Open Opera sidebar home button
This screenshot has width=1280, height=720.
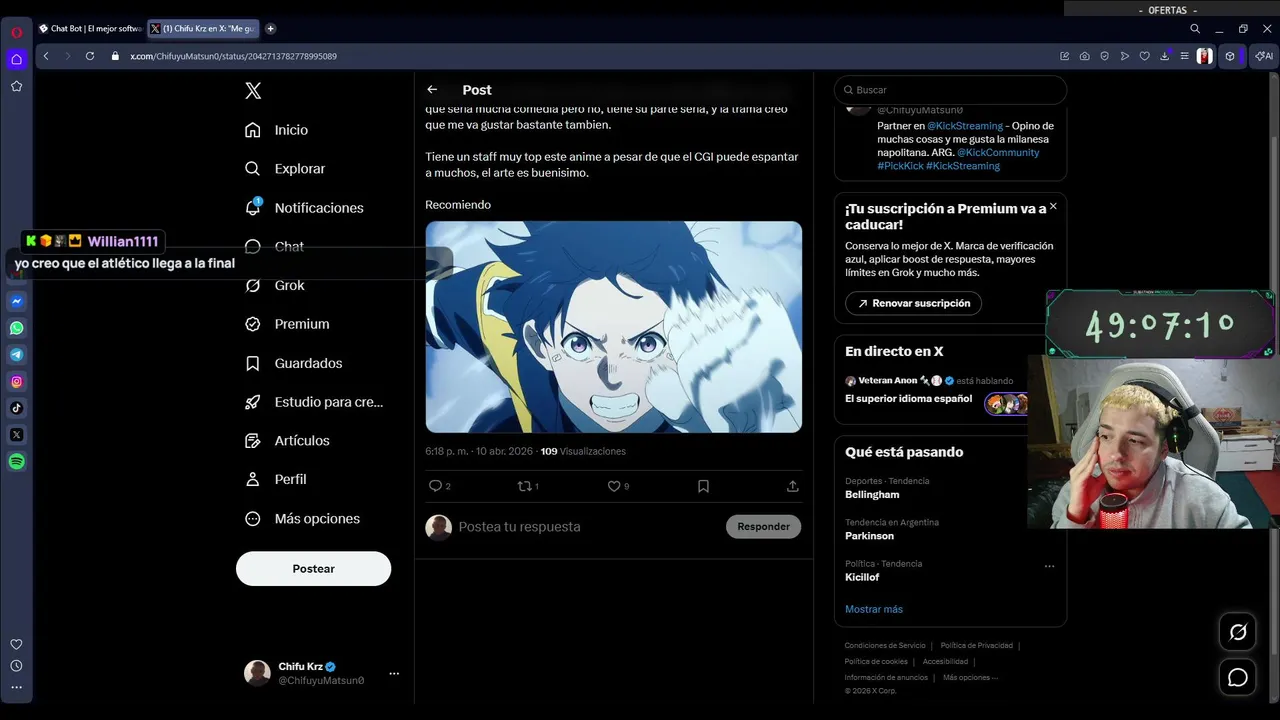16,59
